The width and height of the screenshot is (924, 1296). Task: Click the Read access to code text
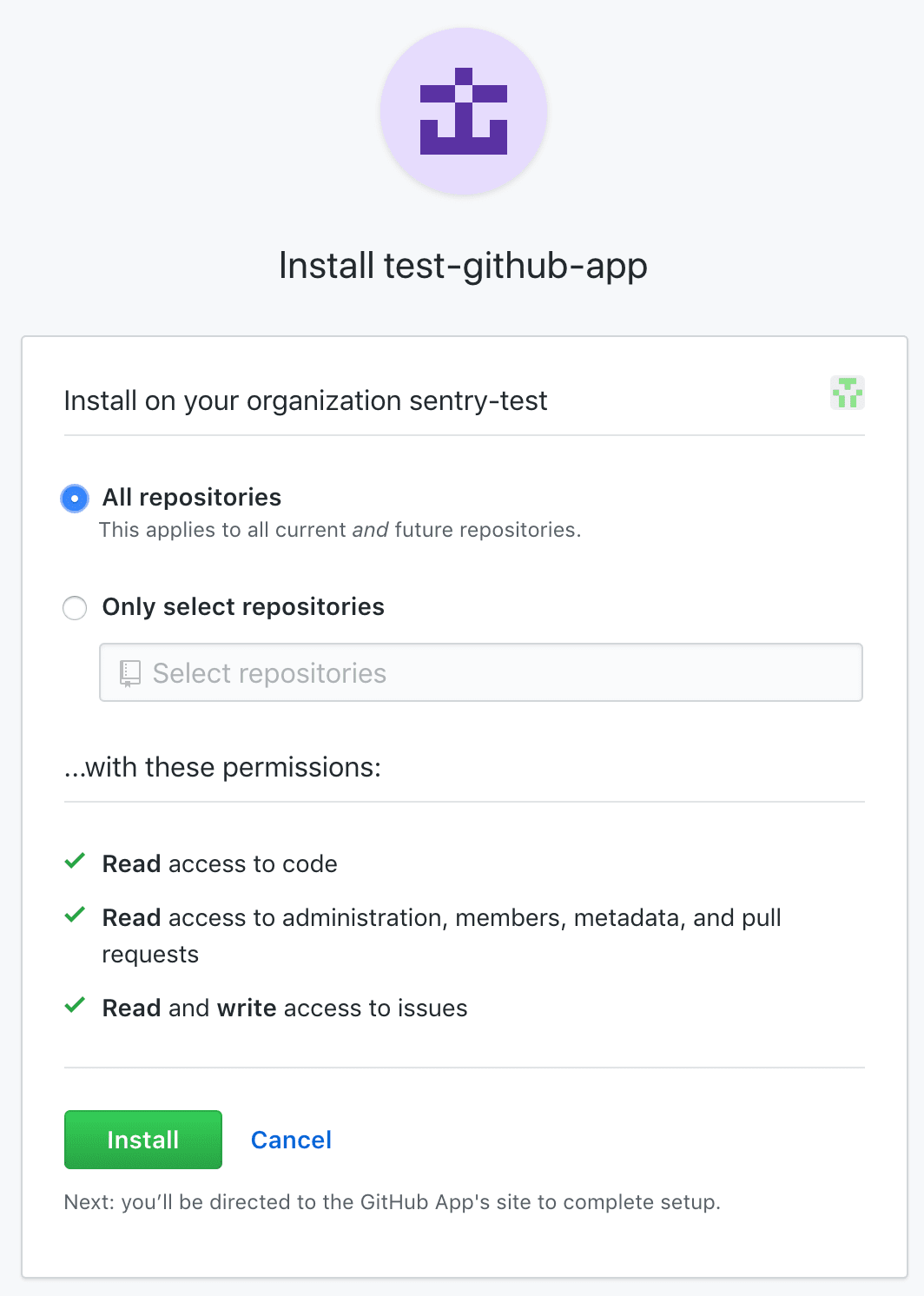[x=219, y=863]
